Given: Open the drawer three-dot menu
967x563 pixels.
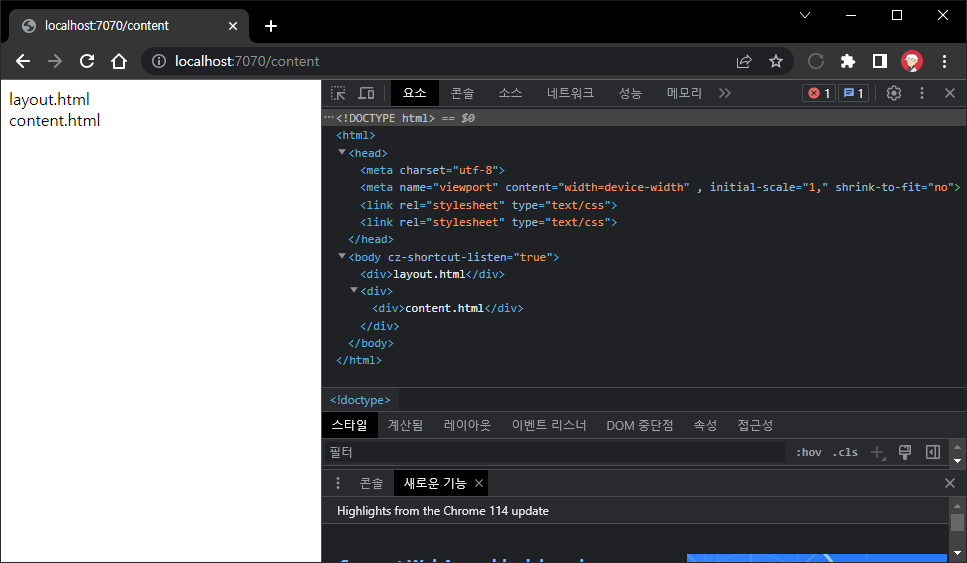Looking at the screenshot, I should (337, 483).
